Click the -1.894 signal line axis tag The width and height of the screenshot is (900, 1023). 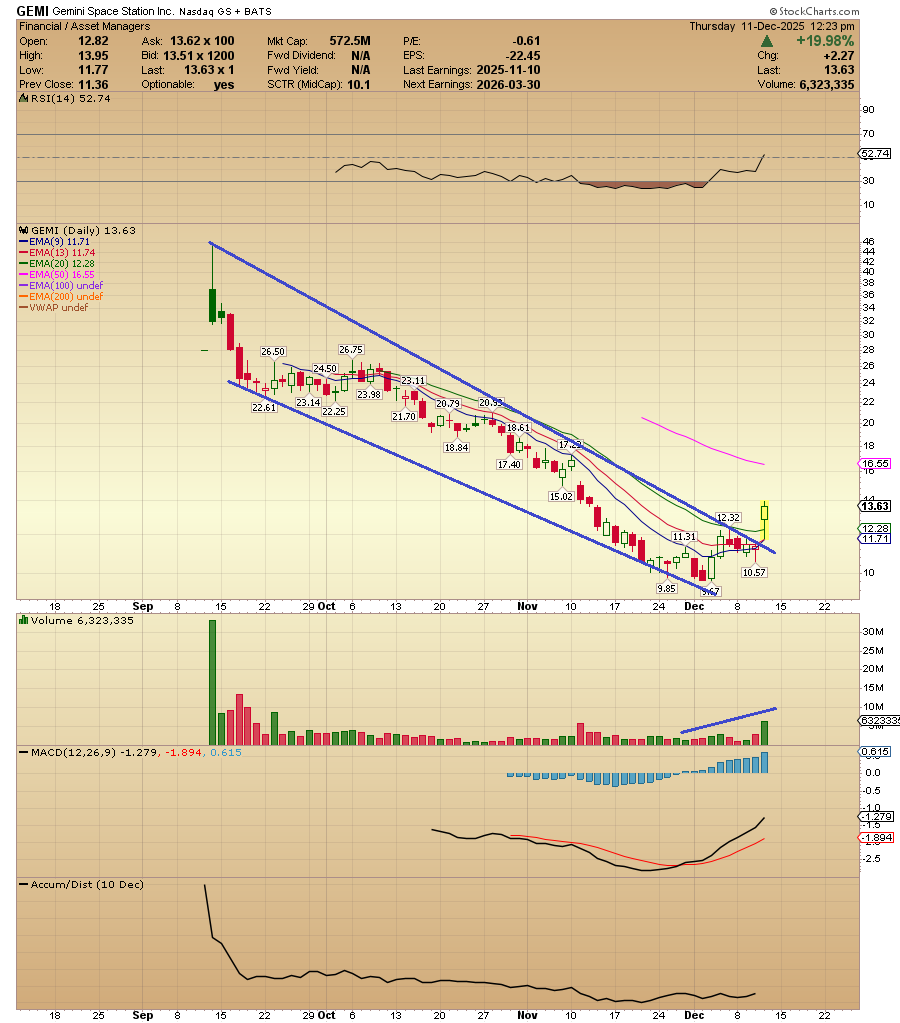tap(875, 838)
